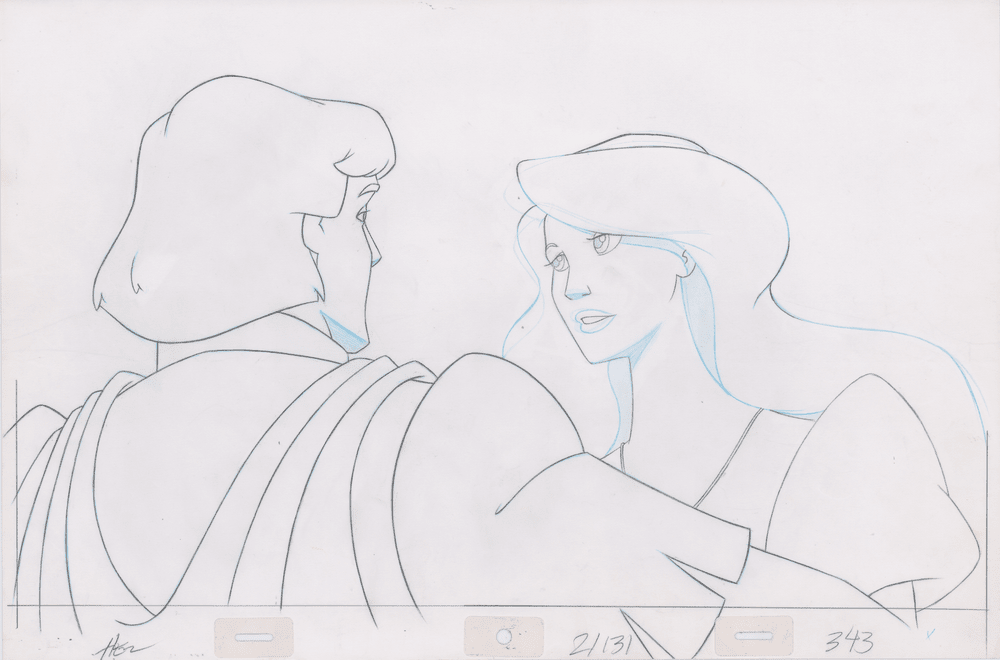Click the handwritten scene number "2/131"

point(599,643)
